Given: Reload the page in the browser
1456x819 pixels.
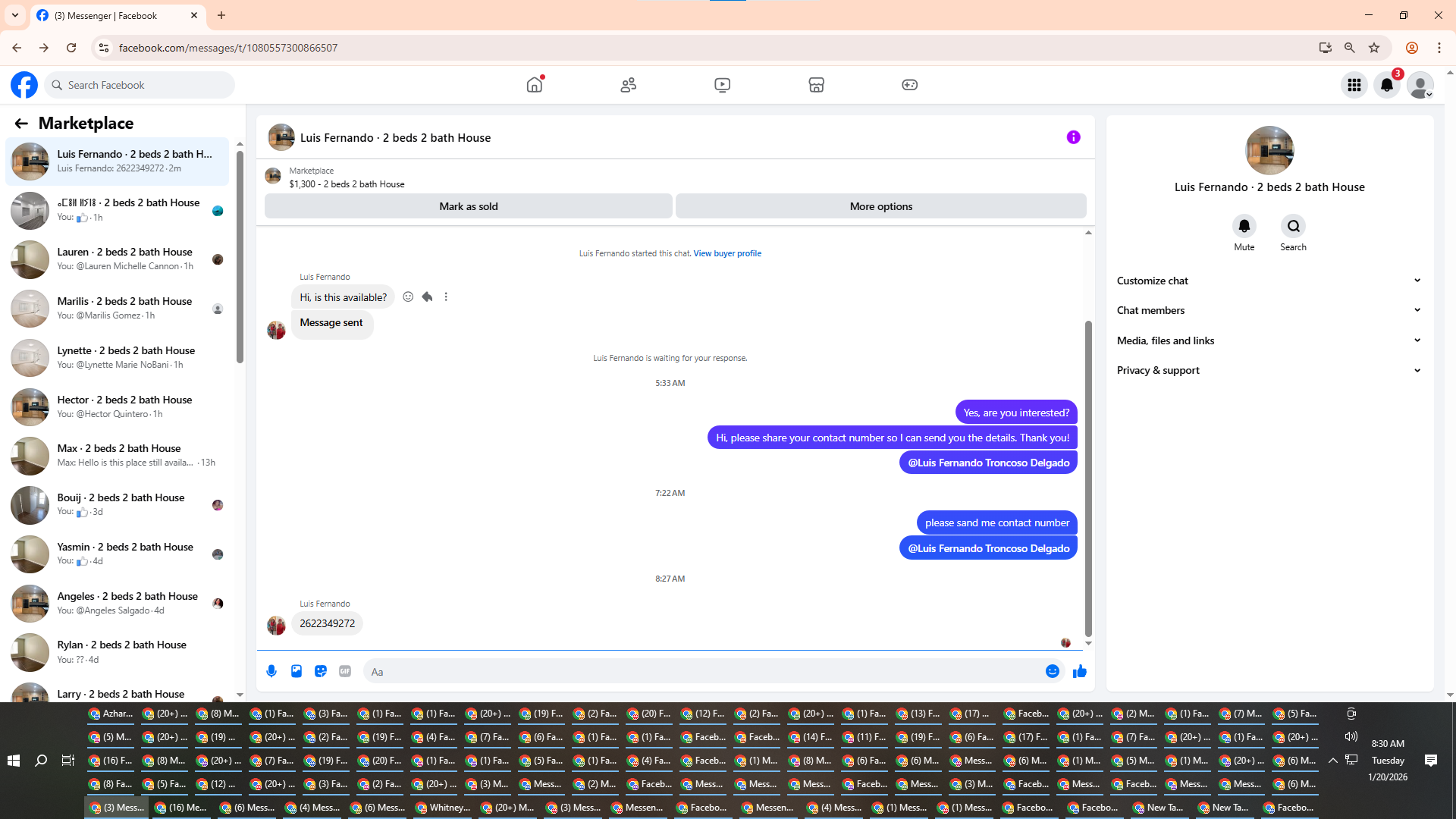Looking at the screenshot, I should (x=71, y=48).
